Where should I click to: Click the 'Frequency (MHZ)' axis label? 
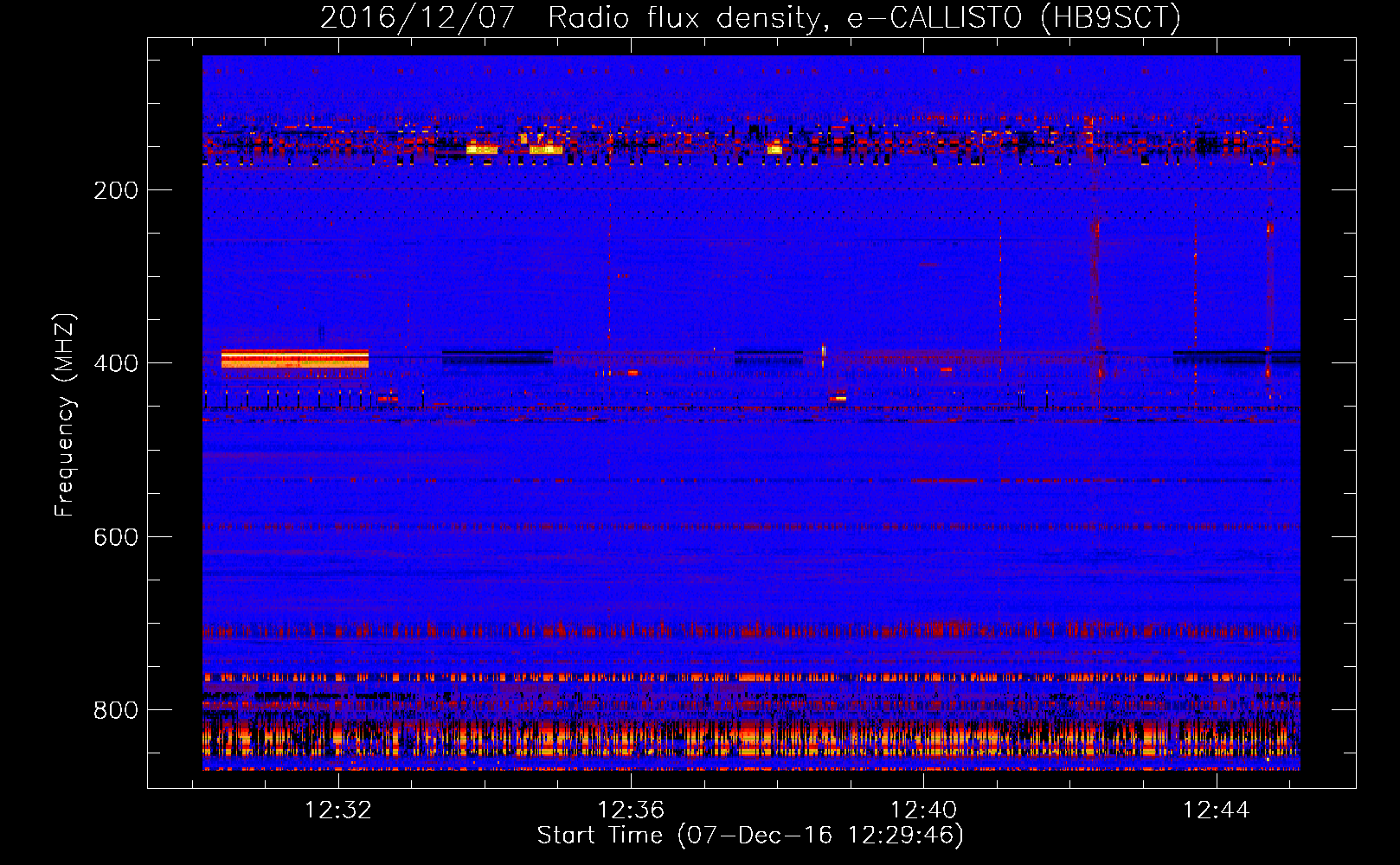point(65,414)
